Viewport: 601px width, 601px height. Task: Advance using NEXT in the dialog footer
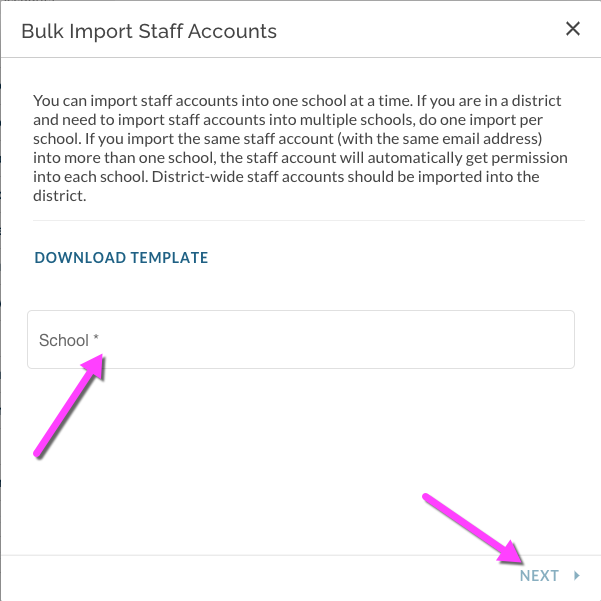(x=550, y=575)
